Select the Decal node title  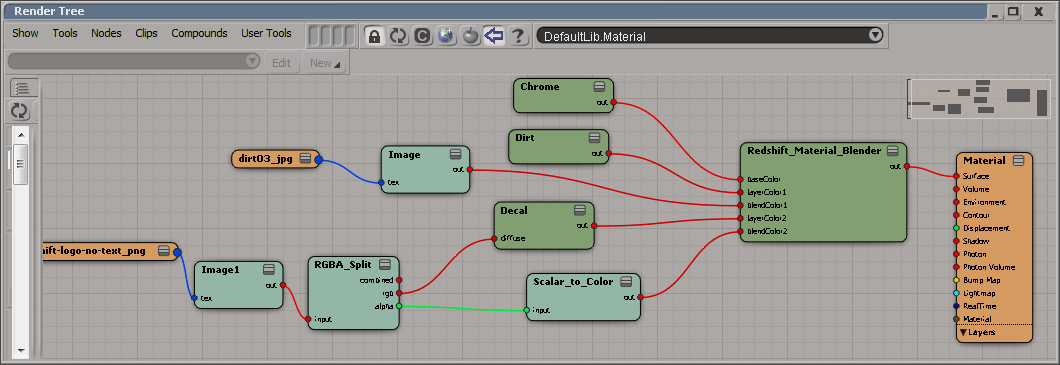coord(514,210)
